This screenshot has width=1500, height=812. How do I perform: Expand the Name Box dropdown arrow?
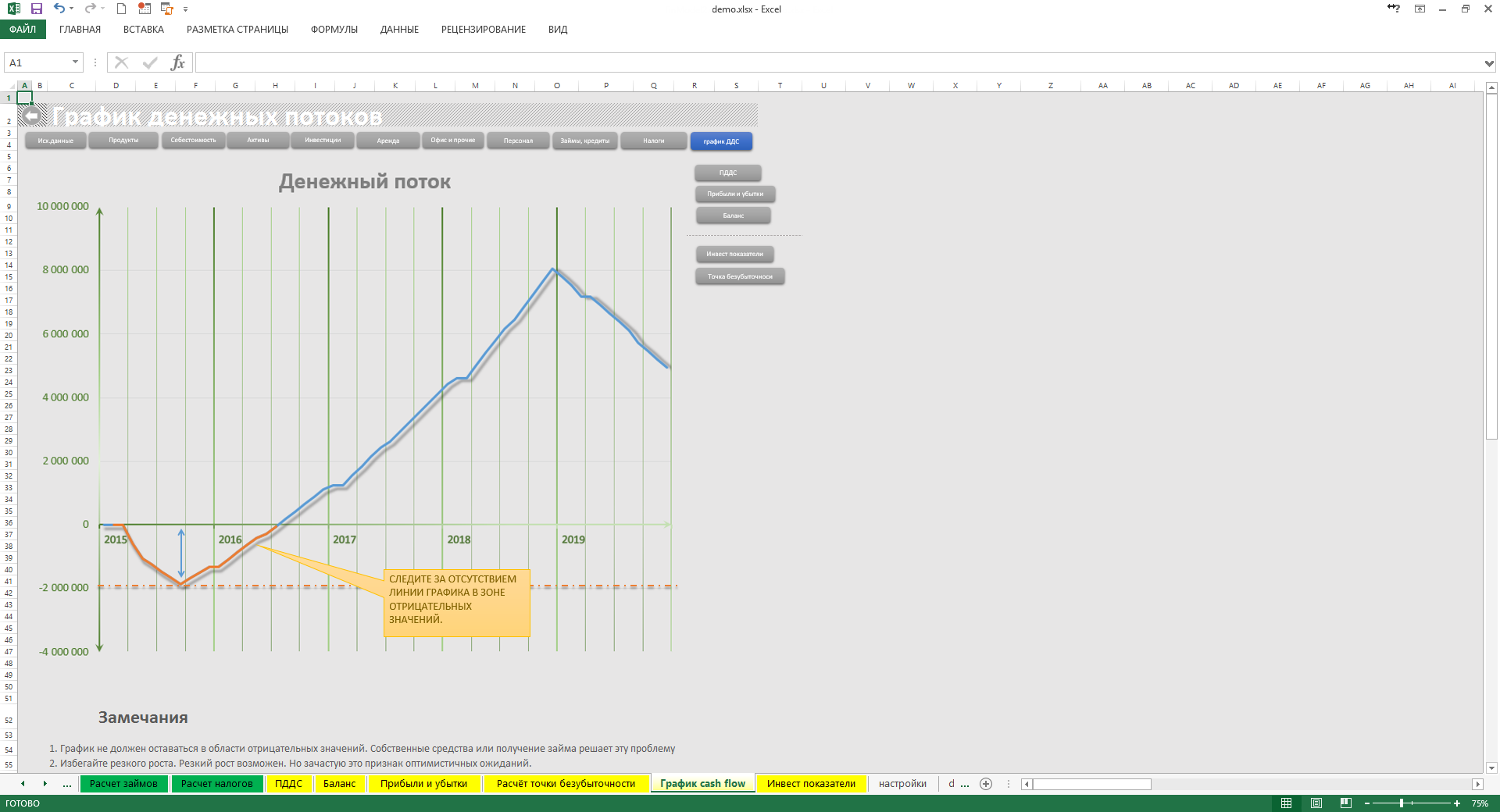click(75, 62)
